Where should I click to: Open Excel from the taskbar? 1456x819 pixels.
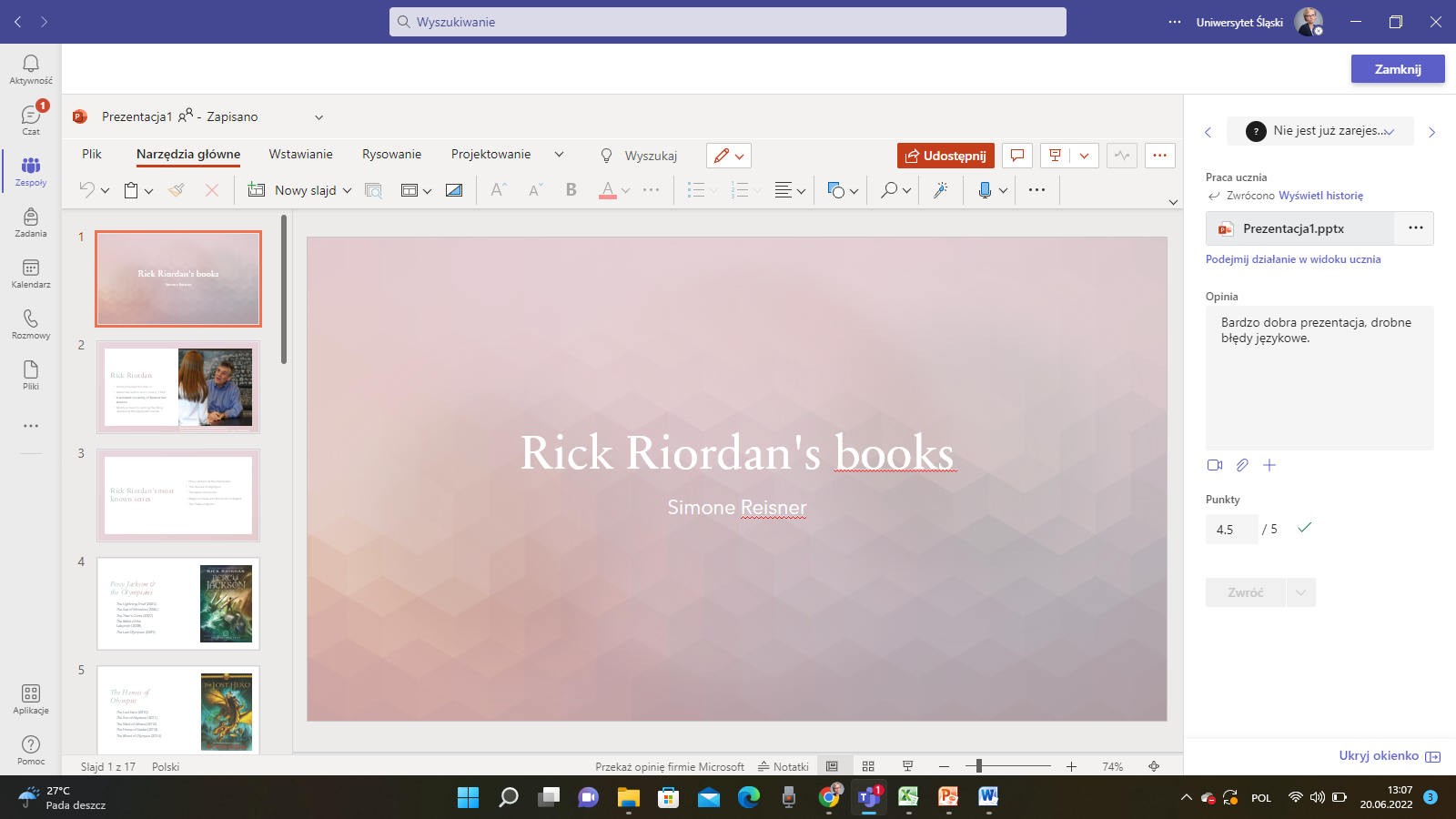(x=908, y=797)
